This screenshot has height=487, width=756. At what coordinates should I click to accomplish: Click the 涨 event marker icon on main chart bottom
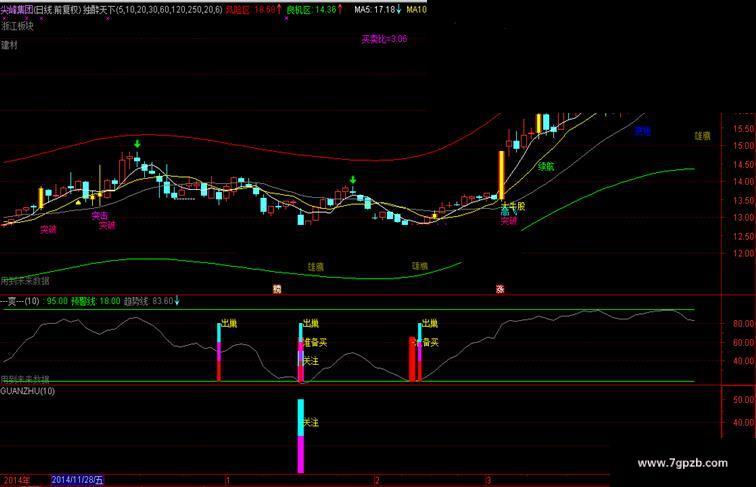[500, 289]
